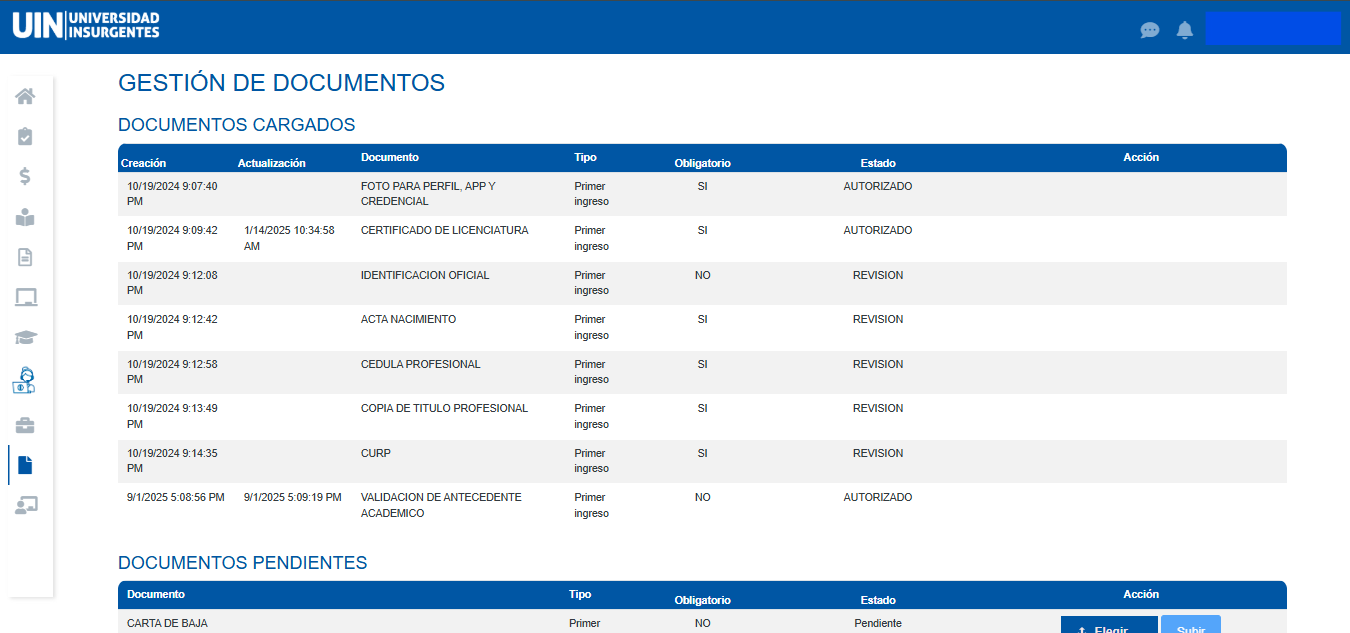Click the support agent headset icon
Screen dimensions: 1350x633
[25, 380]
